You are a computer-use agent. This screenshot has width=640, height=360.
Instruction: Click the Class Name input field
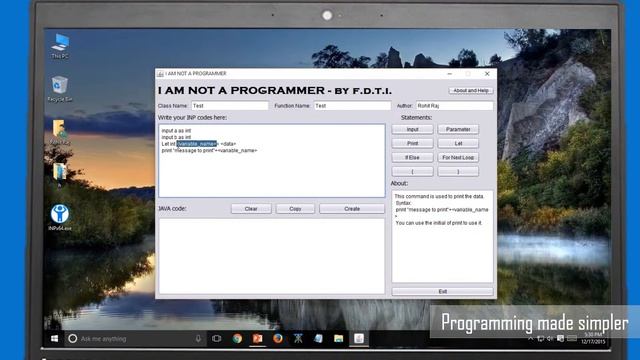click(x=230, y=106)
